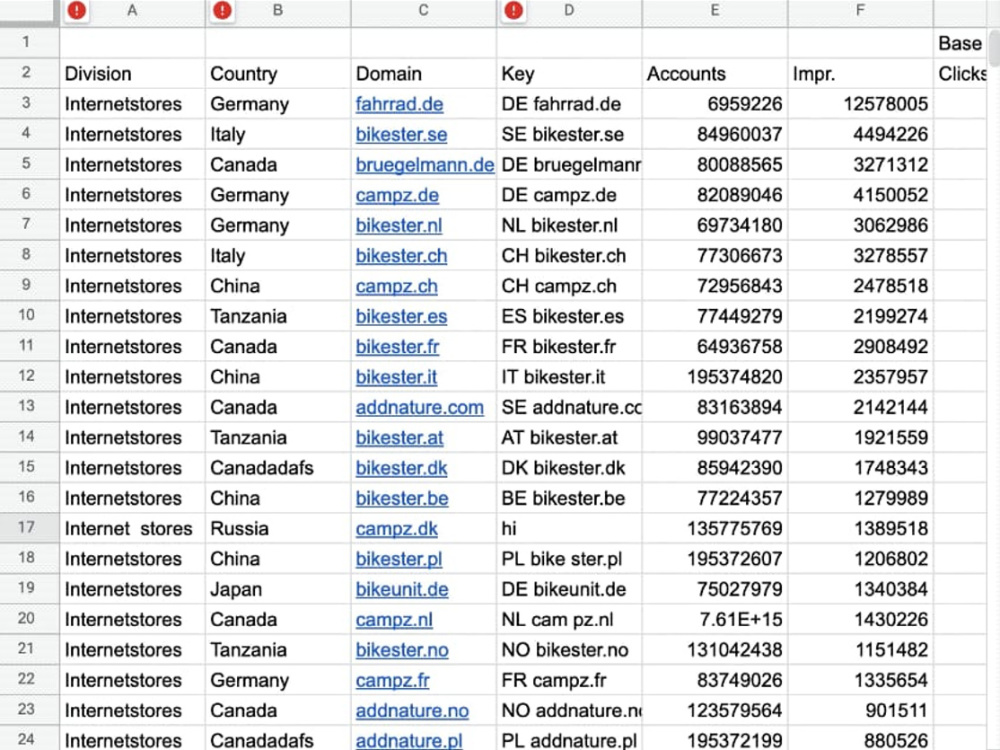
Task: Select the 'PL bike ster.pl' cell
Action: pos(570,559)
